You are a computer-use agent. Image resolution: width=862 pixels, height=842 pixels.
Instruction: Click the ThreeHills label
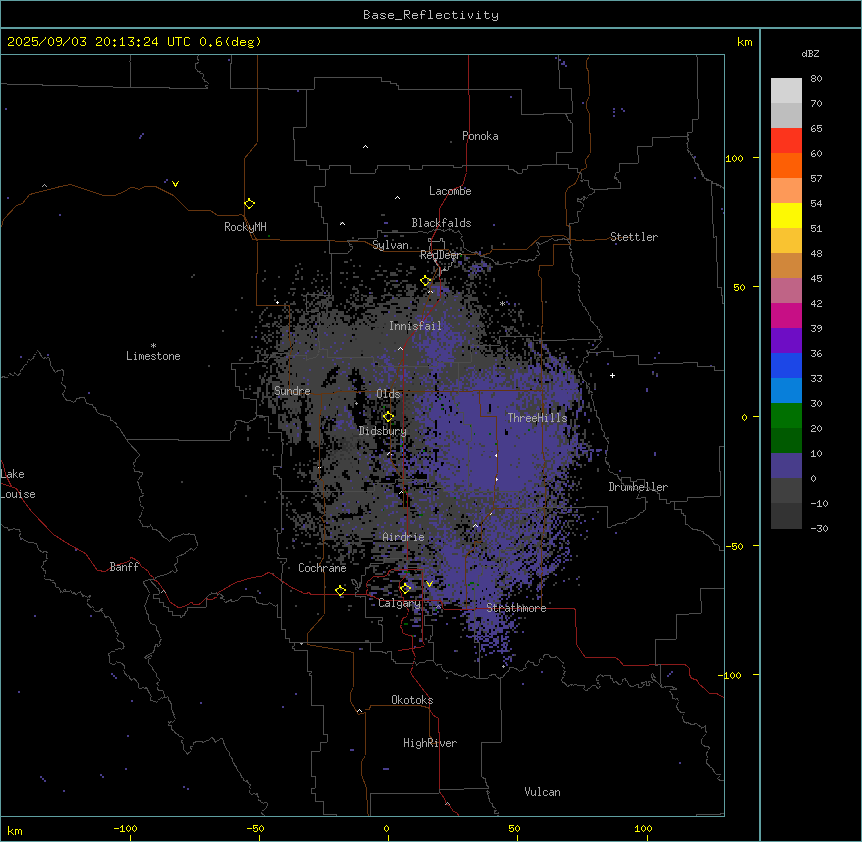click(x=537, y=418)
